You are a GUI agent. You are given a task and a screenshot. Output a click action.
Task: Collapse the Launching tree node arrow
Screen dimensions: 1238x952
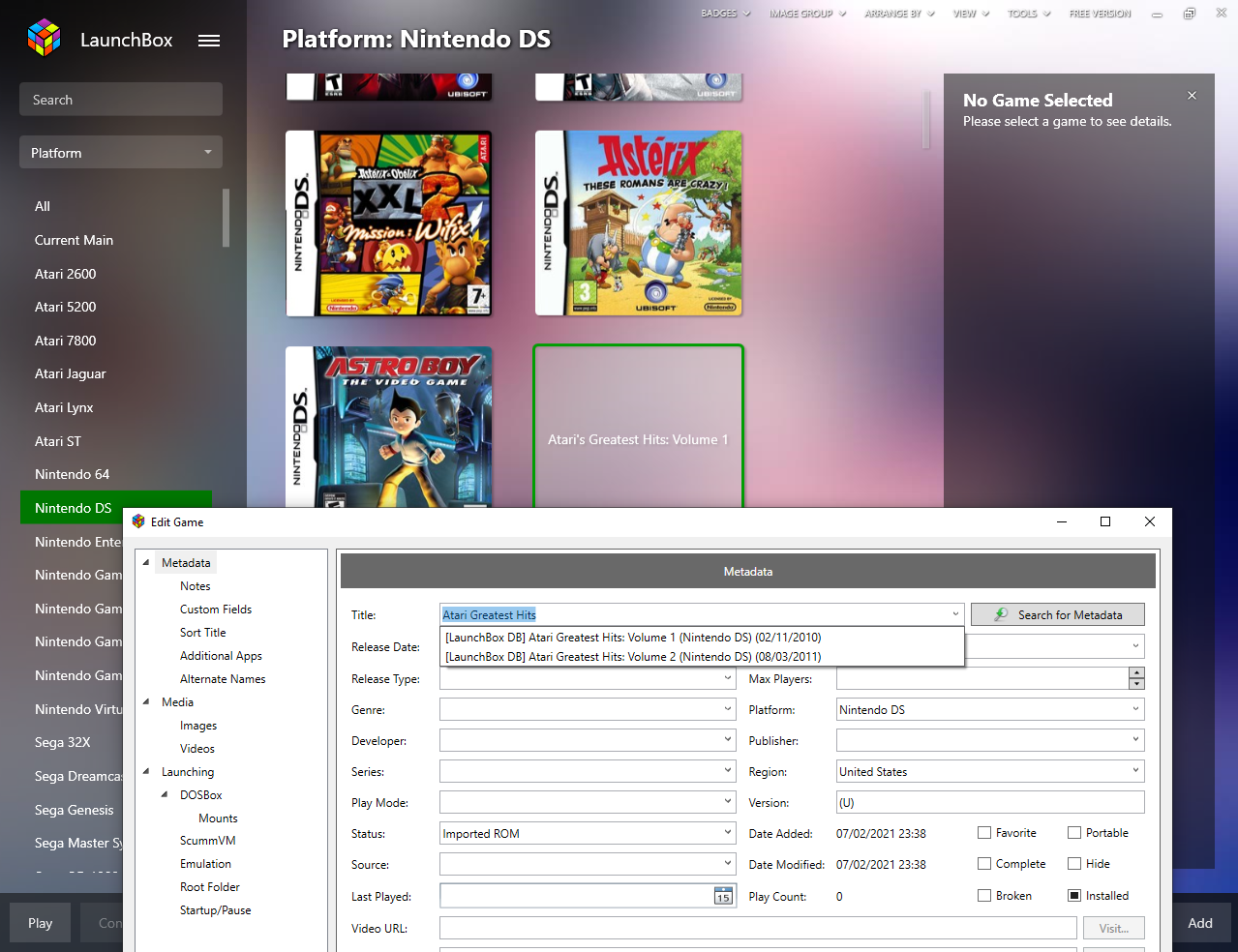(146, 772)
